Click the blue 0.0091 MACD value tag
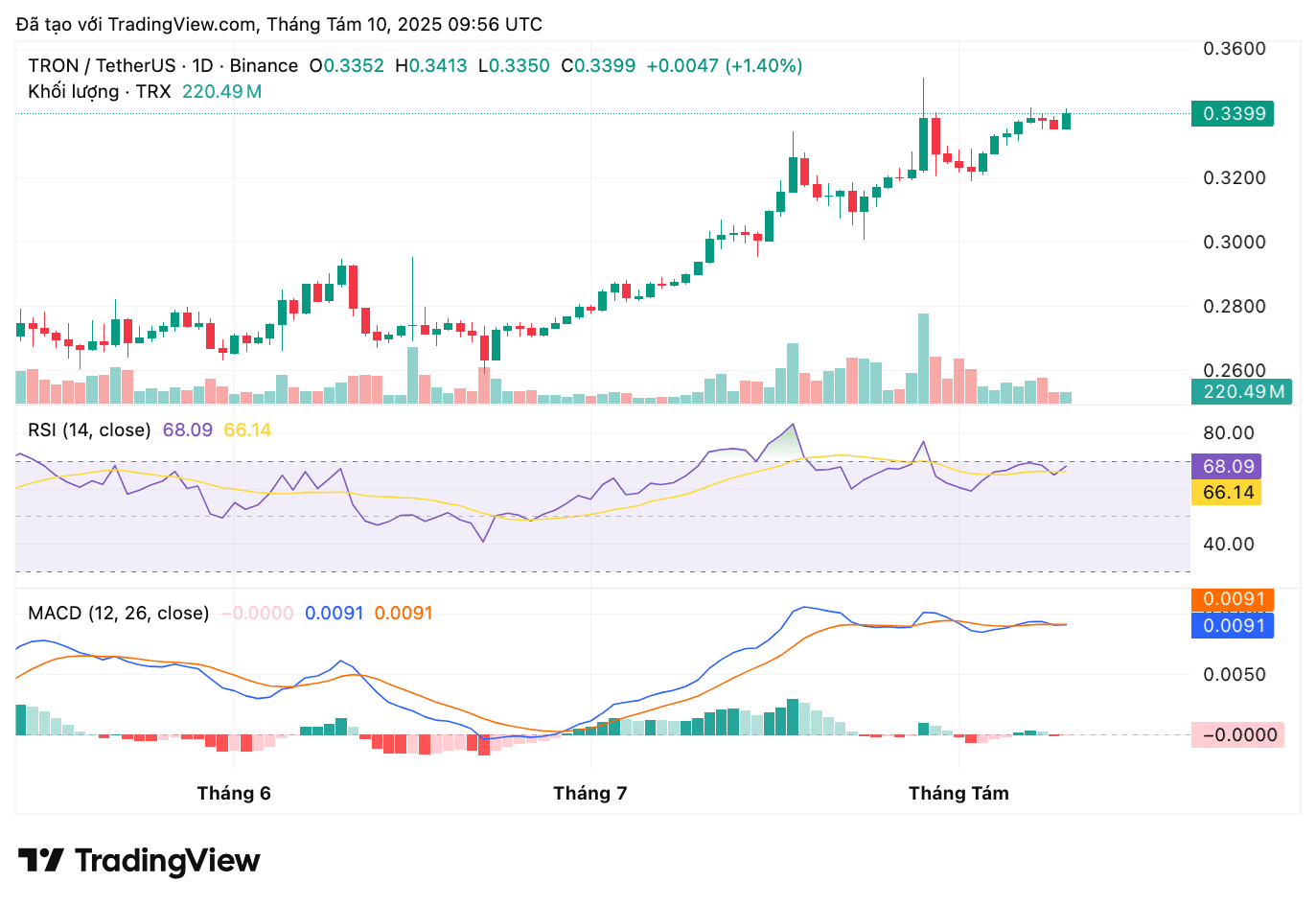This screenshot has height=906, width=1316. tap(1233, 625)
